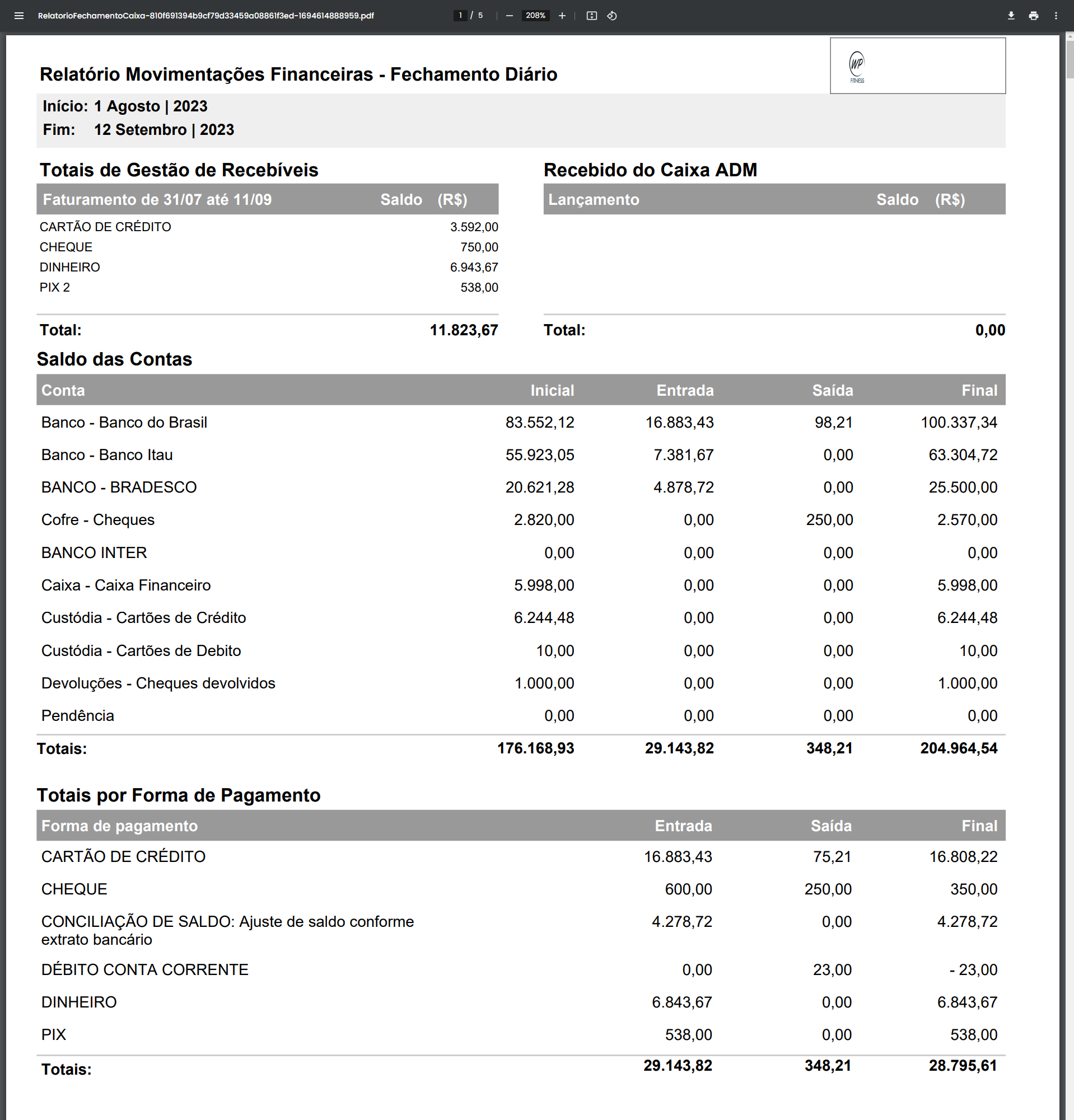Click the Totais por Forma de Pagamento heading

178,795
